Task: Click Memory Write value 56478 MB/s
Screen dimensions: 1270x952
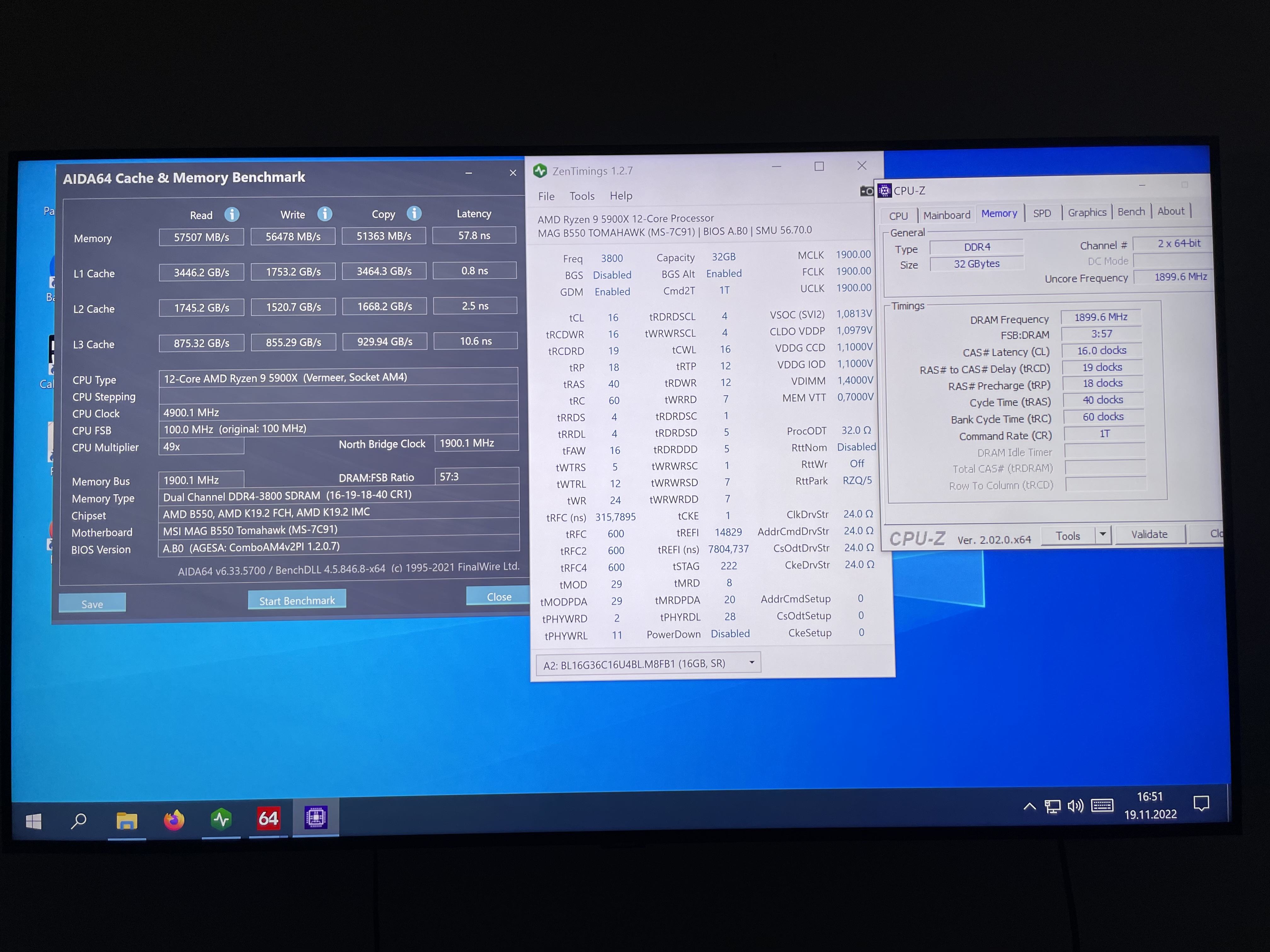Action: [293, 236]
